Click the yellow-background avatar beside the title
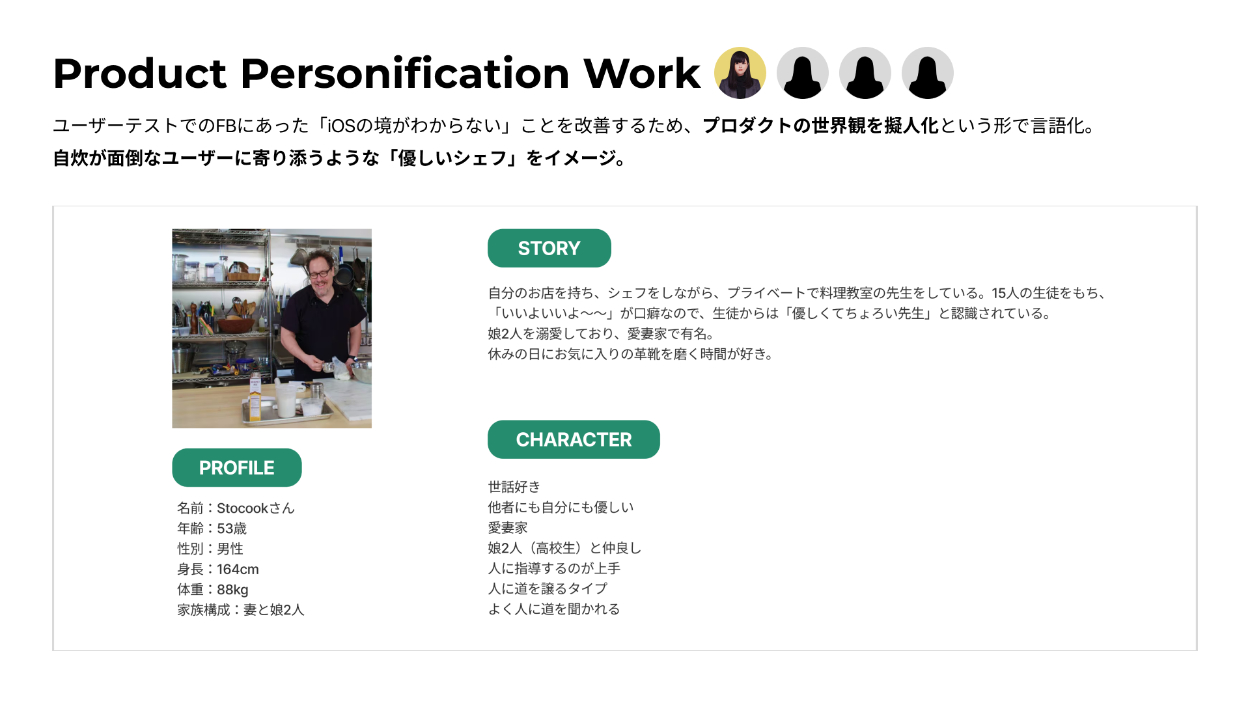The width and height of the screenshot is (1250, 703). 740,73
